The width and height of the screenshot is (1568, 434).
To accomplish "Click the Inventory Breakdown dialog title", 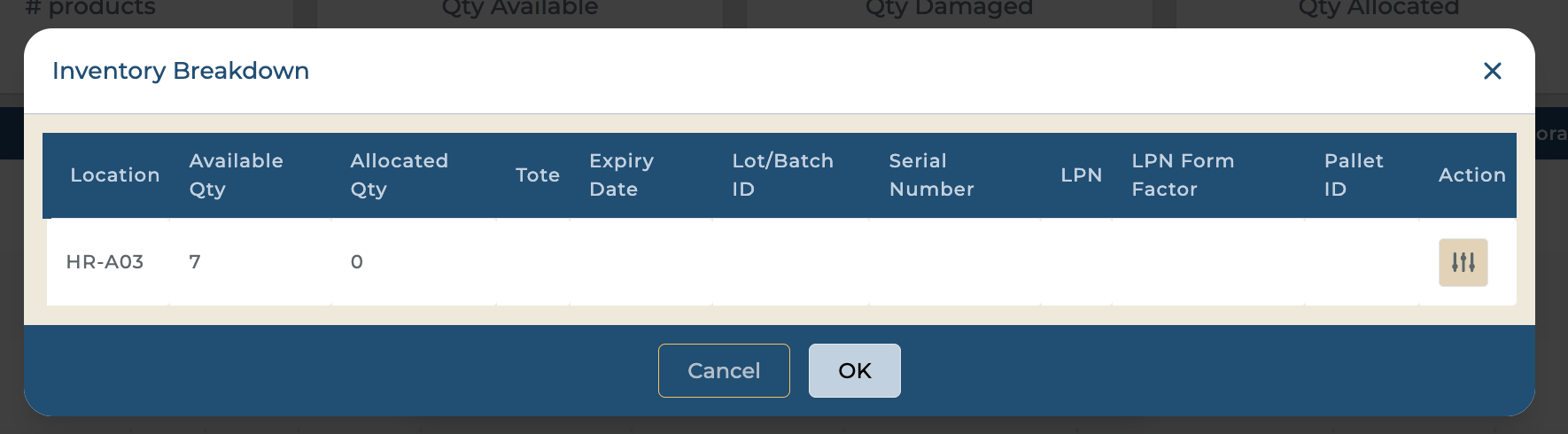I will (x=181, y=71).
